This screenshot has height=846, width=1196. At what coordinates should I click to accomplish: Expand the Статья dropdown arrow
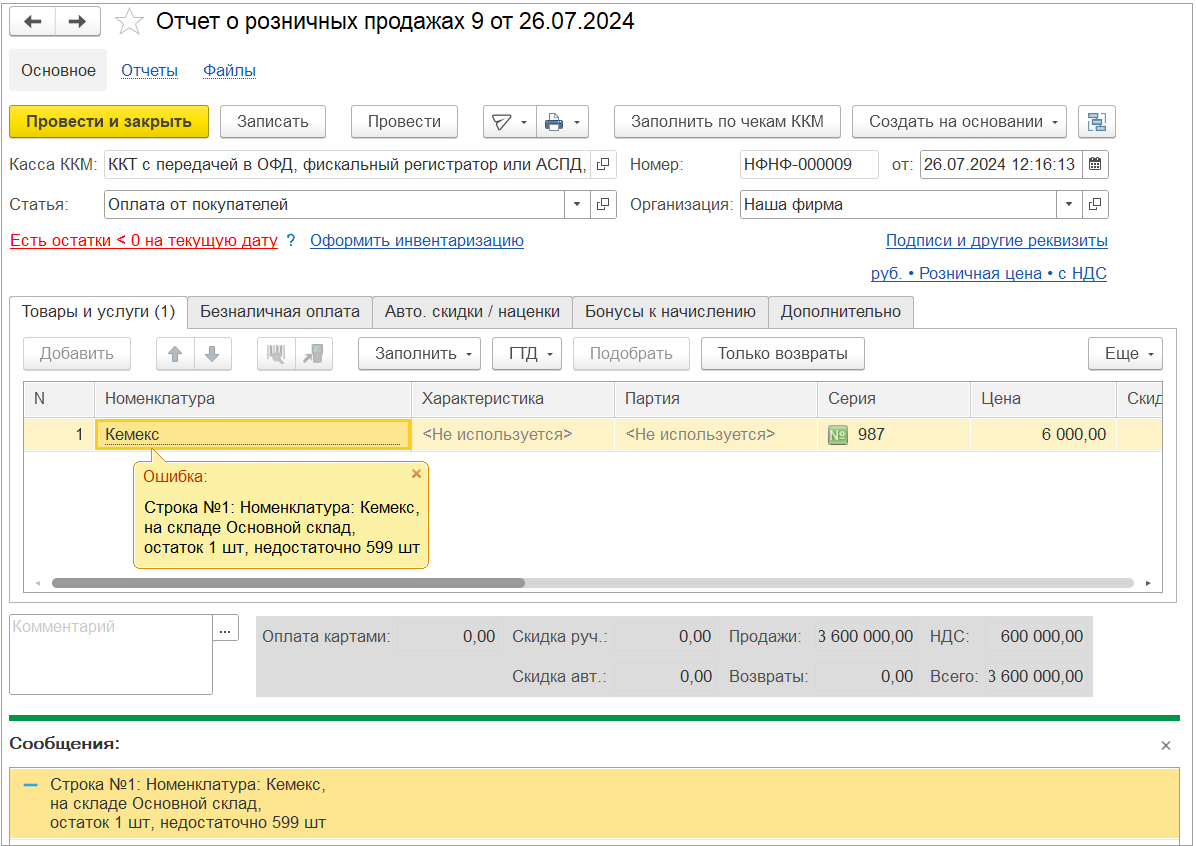577,204
